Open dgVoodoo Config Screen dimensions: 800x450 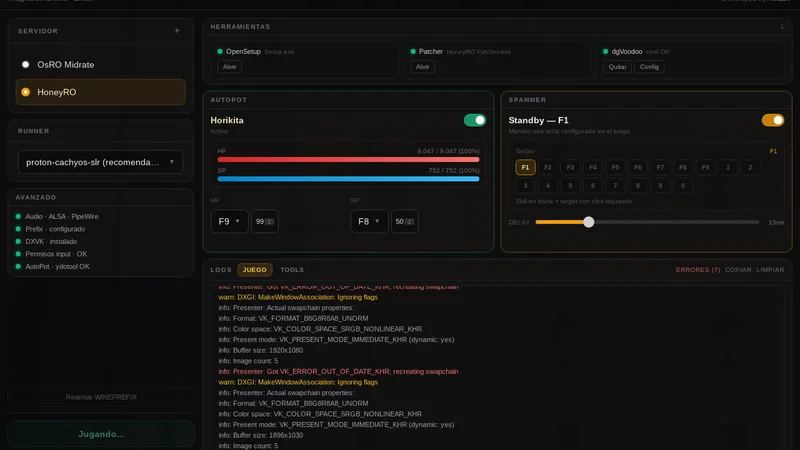pos(649,67)
